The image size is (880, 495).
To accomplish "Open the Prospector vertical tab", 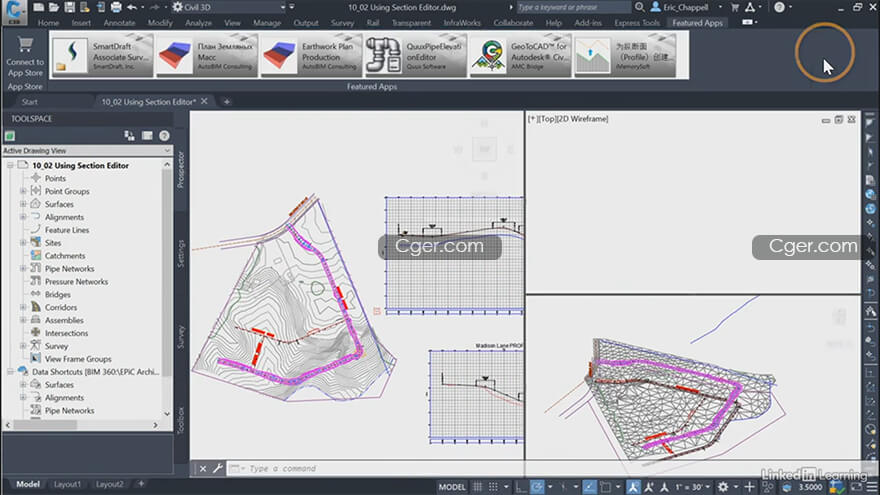I will [x=181, y=169].
